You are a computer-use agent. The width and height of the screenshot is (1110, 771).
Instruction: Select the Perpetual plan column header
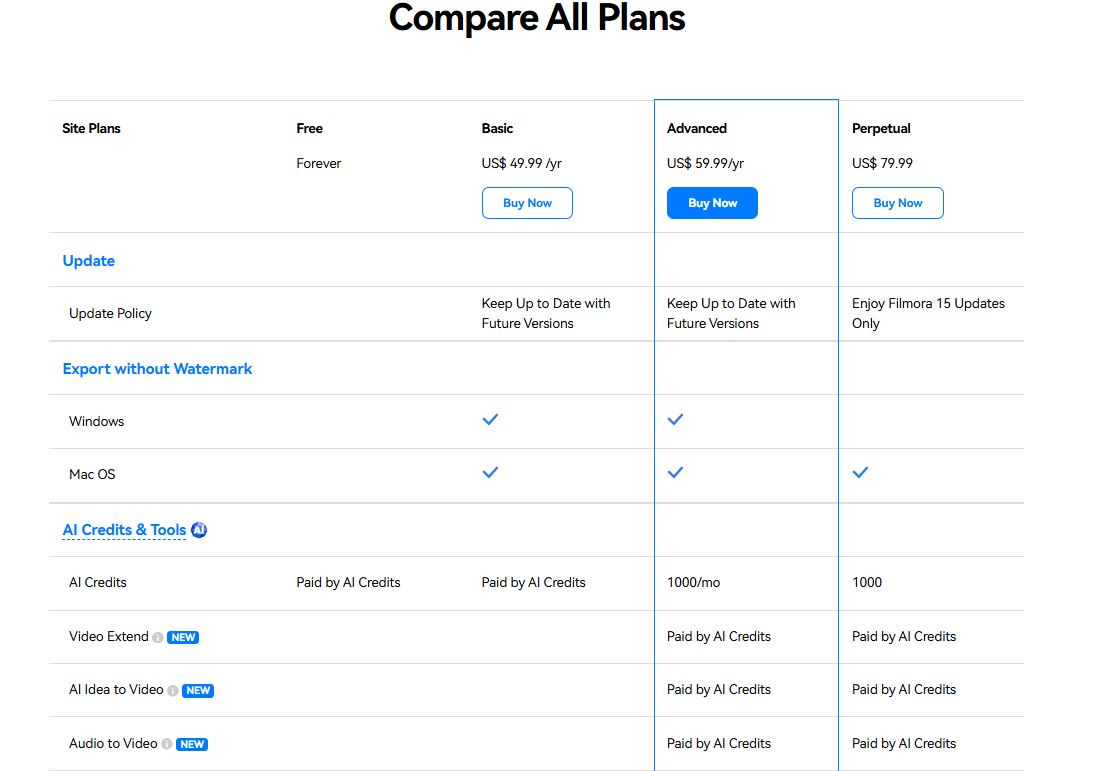881,128
